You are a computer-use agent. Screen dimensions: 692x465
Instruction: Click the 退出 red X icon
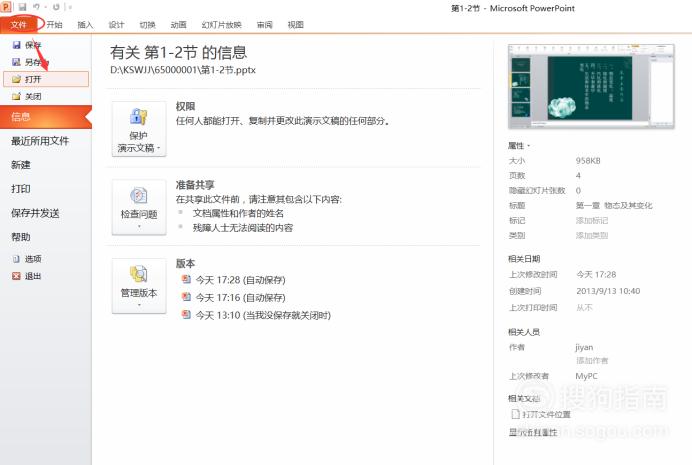[16, 276]
